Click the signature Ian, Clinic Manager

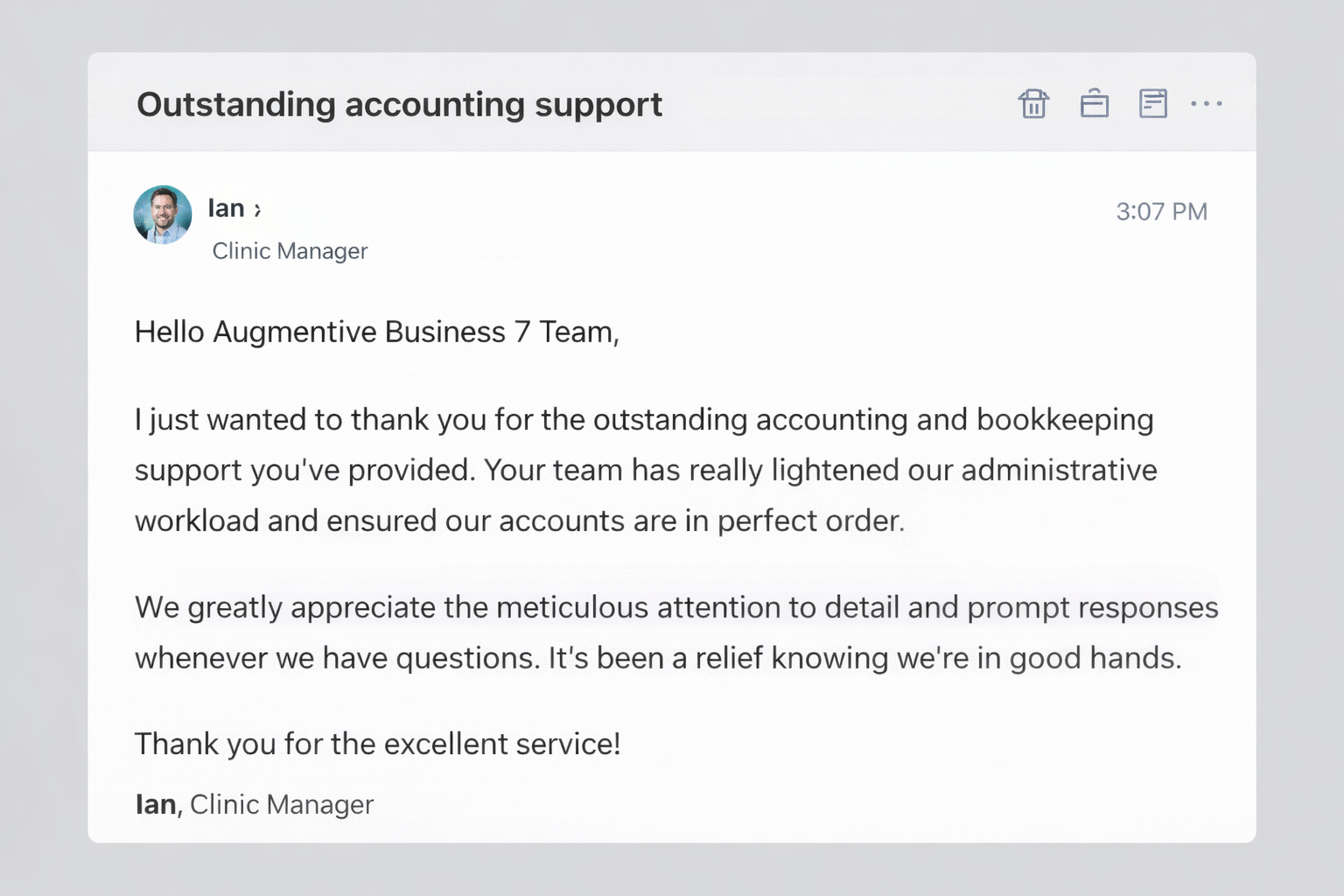253,804
